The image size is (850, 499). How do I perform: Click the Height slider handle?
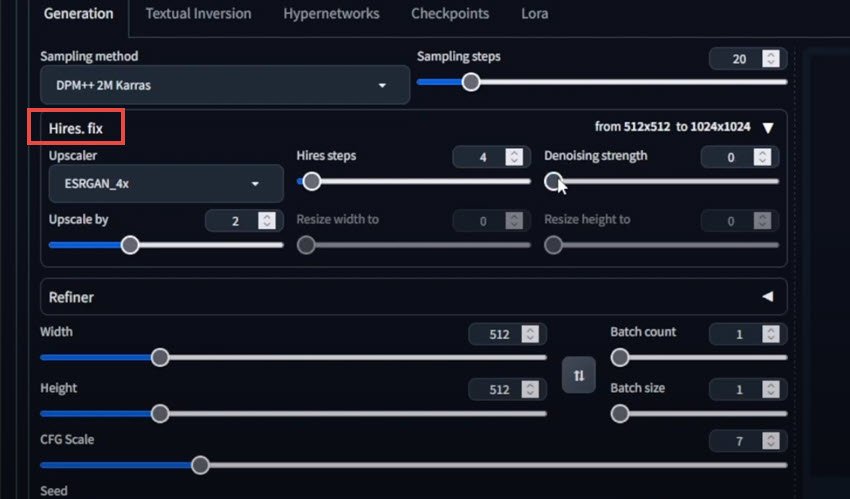coord(160,414)
